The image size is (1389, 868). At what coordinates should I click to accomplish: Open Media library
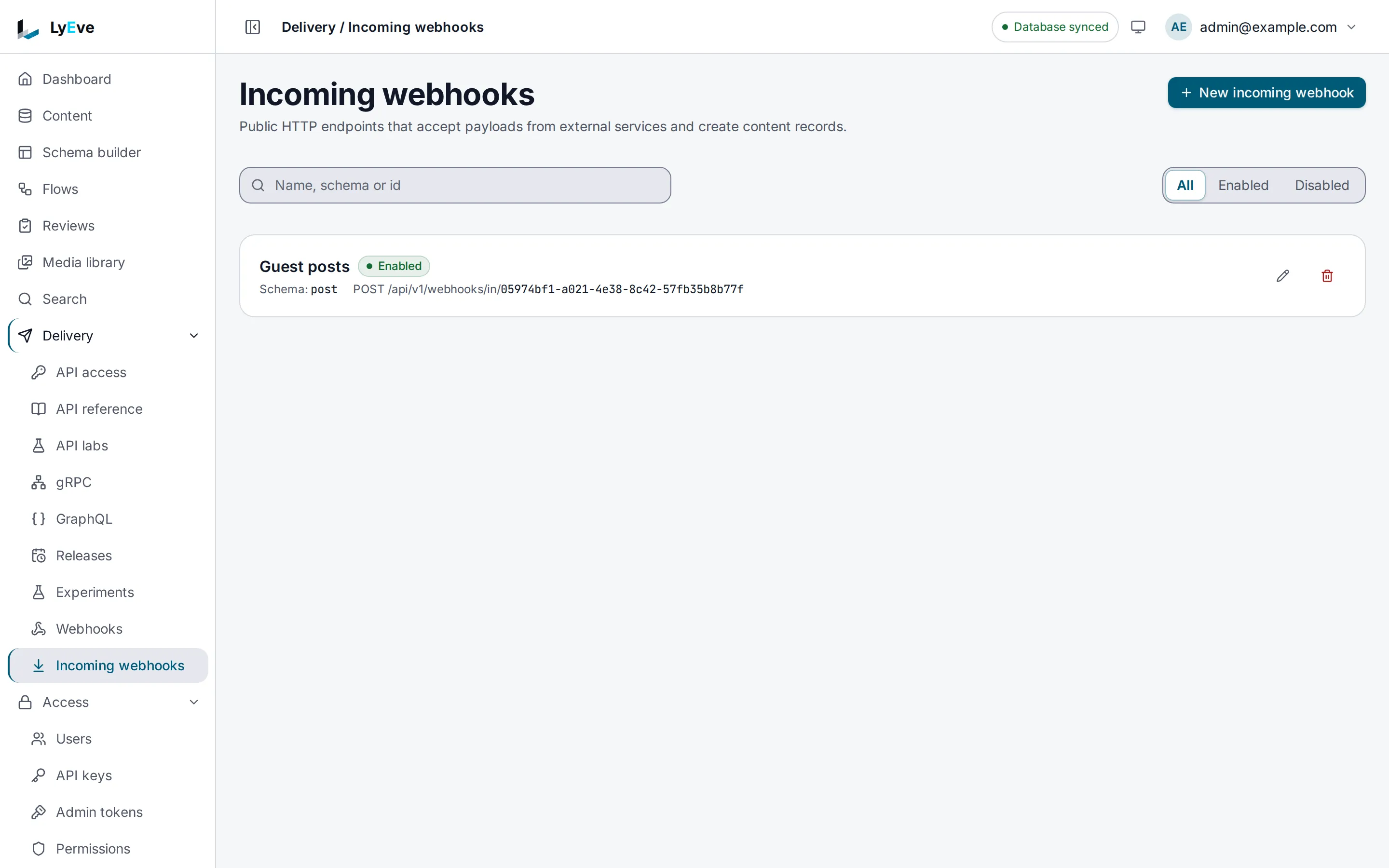point(108,262)
